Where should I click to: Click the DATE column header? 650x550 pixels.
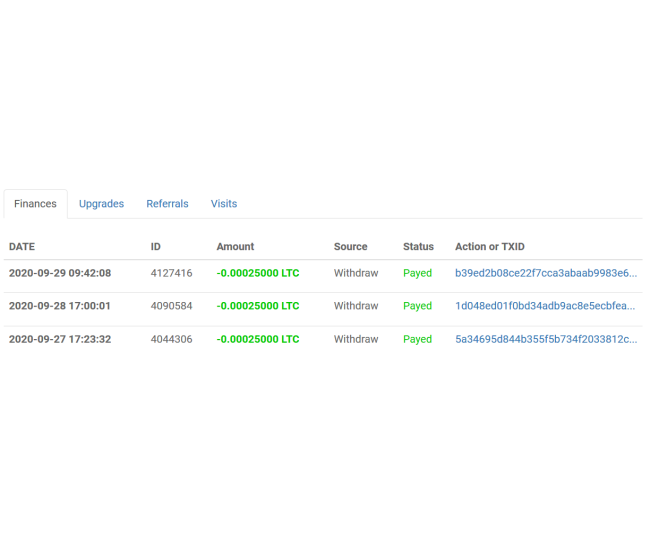click(x=22, y=246)
